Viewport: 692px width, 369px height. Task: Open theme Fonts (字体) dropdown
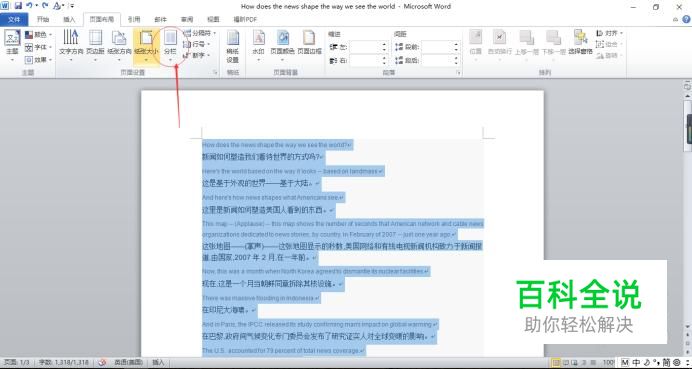tap(38, 47)
